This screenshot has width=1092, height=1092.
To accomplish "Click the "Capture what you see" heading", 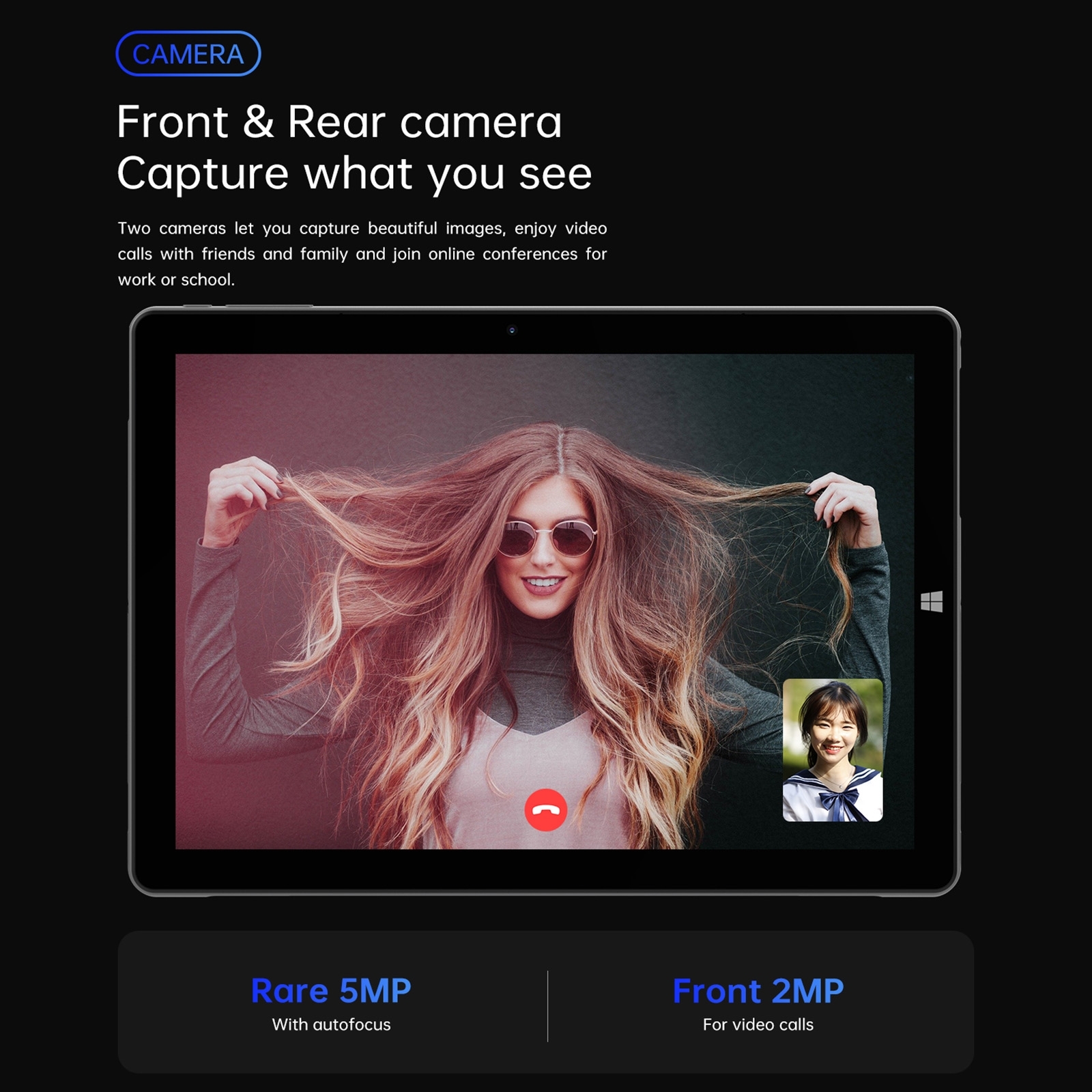I will click(x=354, y=173).
